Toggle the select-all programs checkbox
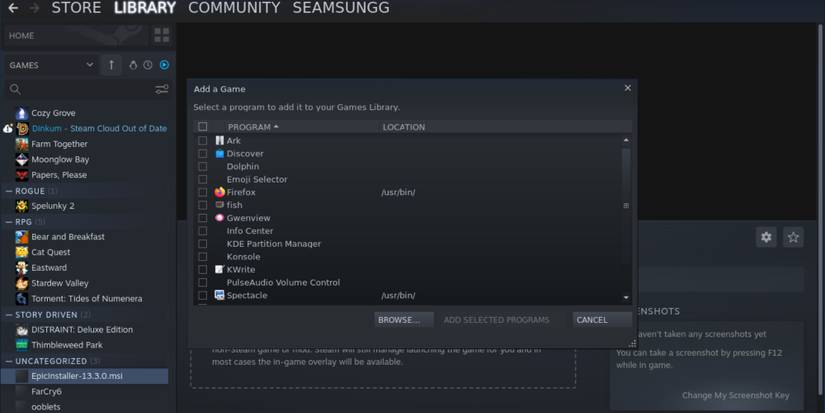Viewport: 825px width, 413px height. [x=203, y=127]
